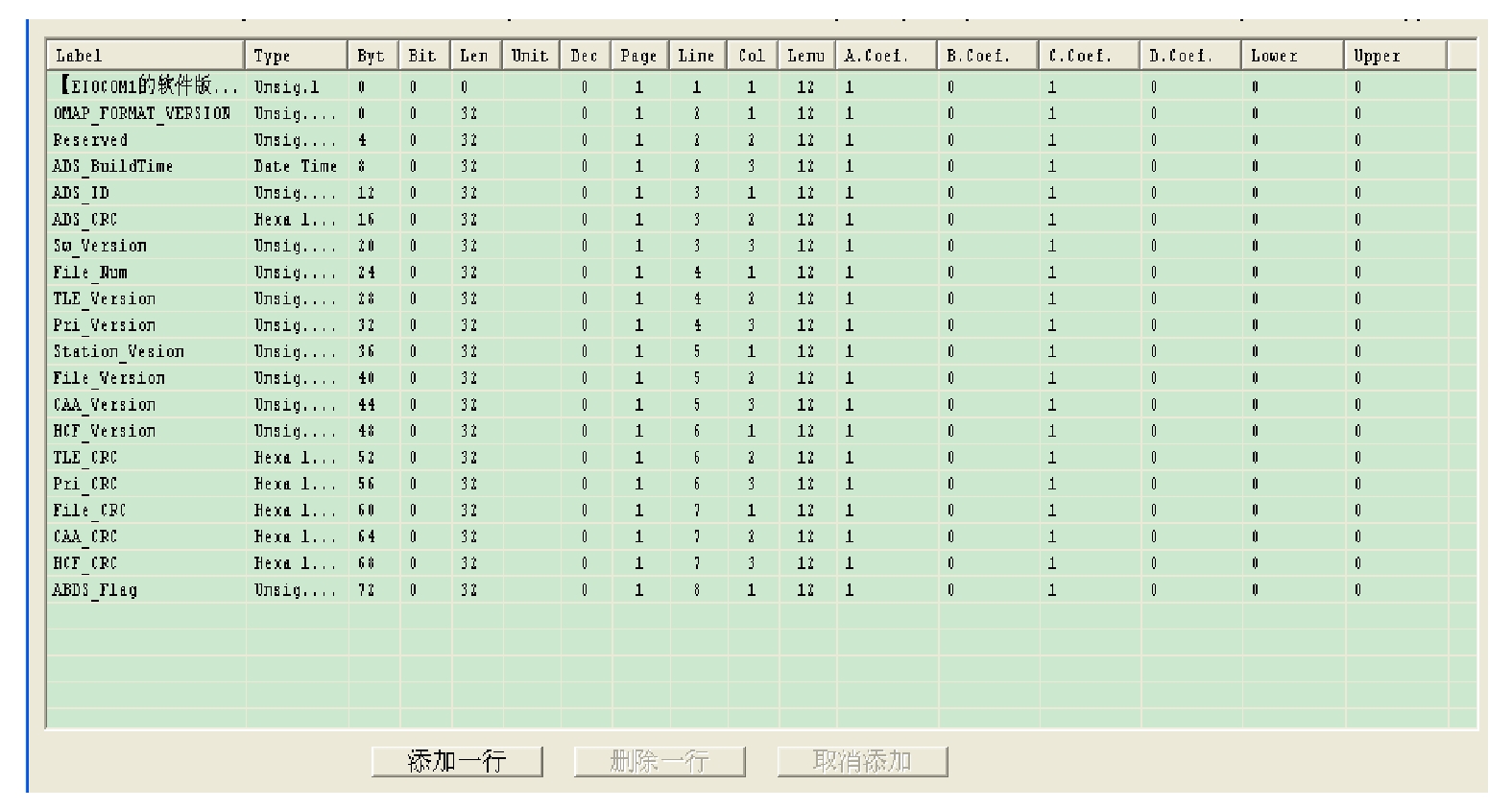Select the ADS_BuildTime row label
Screen dimensions: 1512x809
point(113,166)
